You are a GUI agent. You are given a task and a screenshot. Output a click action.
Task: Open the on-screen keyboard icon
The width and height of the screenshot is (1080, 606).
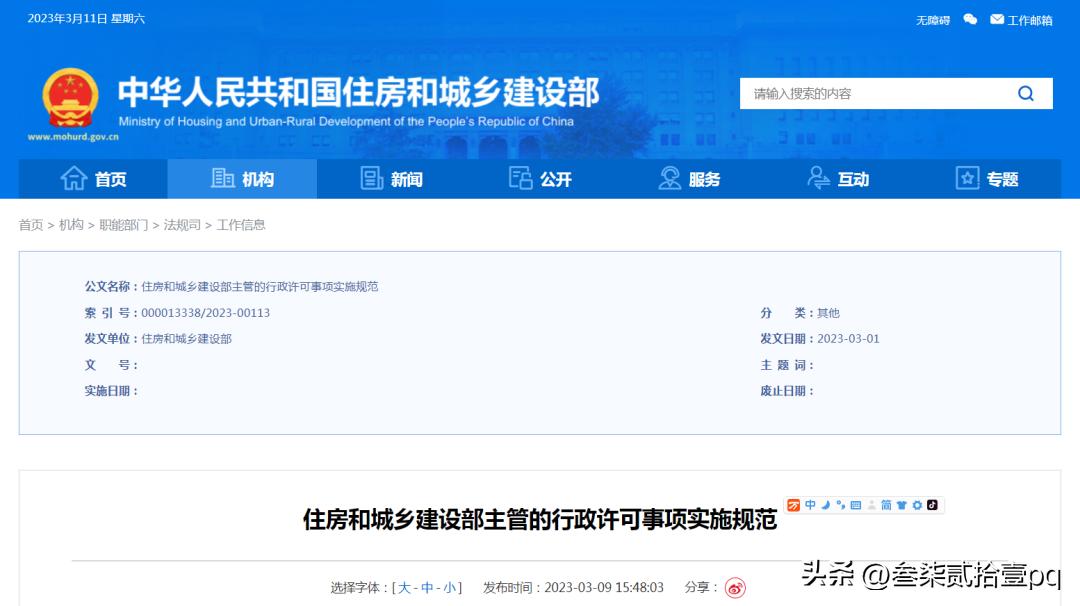coord(856,505)
